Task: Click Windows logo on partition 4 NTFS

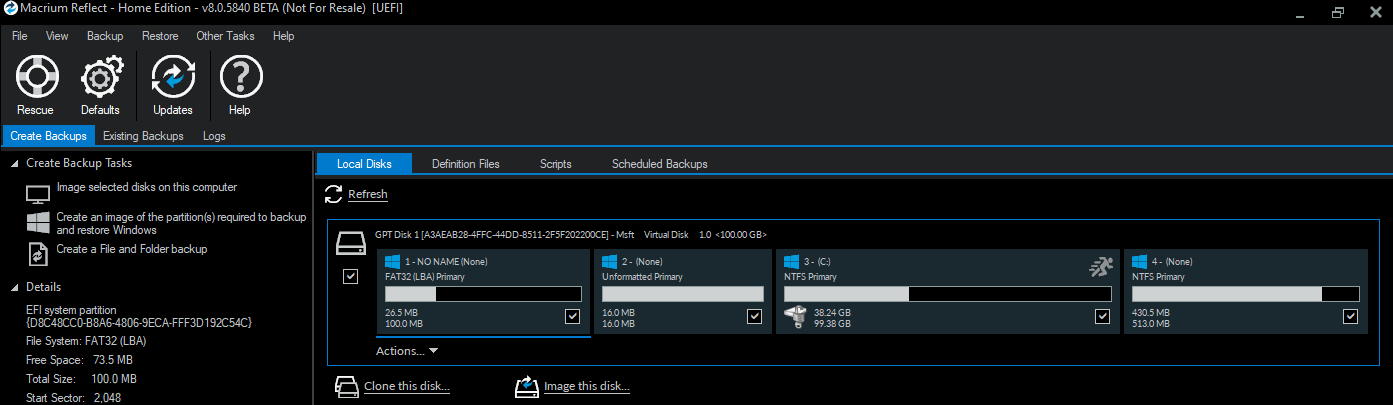Action: [1140, 262]
